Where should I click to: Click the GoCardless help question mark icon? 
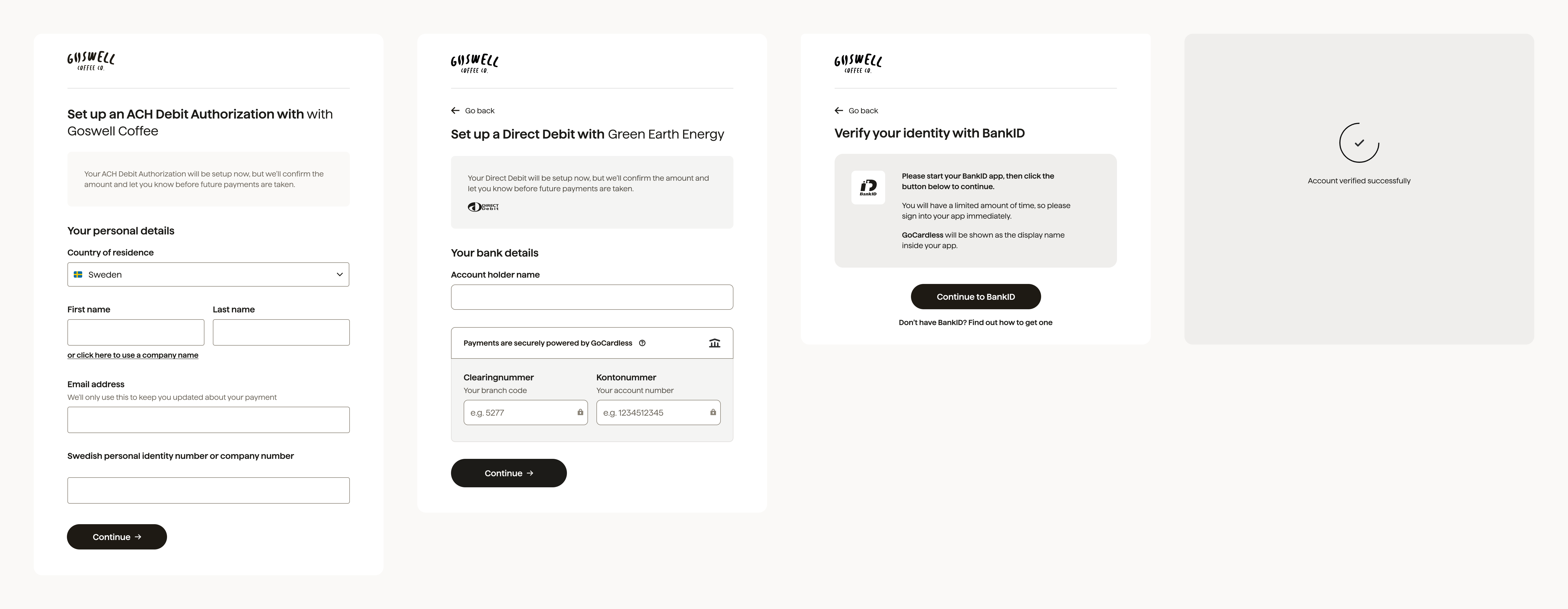(642, 343)
